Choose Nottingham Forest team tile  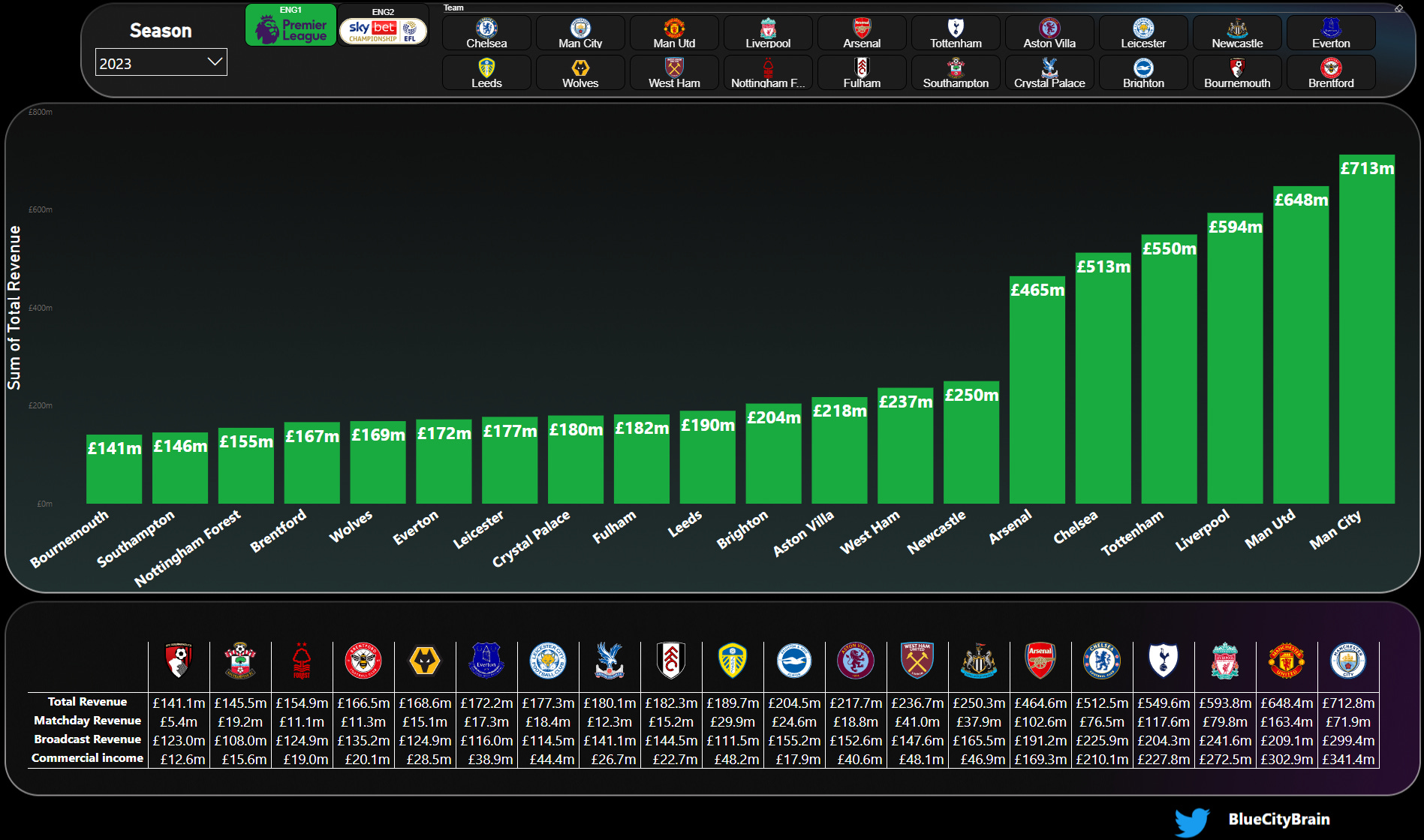(768, 73)
